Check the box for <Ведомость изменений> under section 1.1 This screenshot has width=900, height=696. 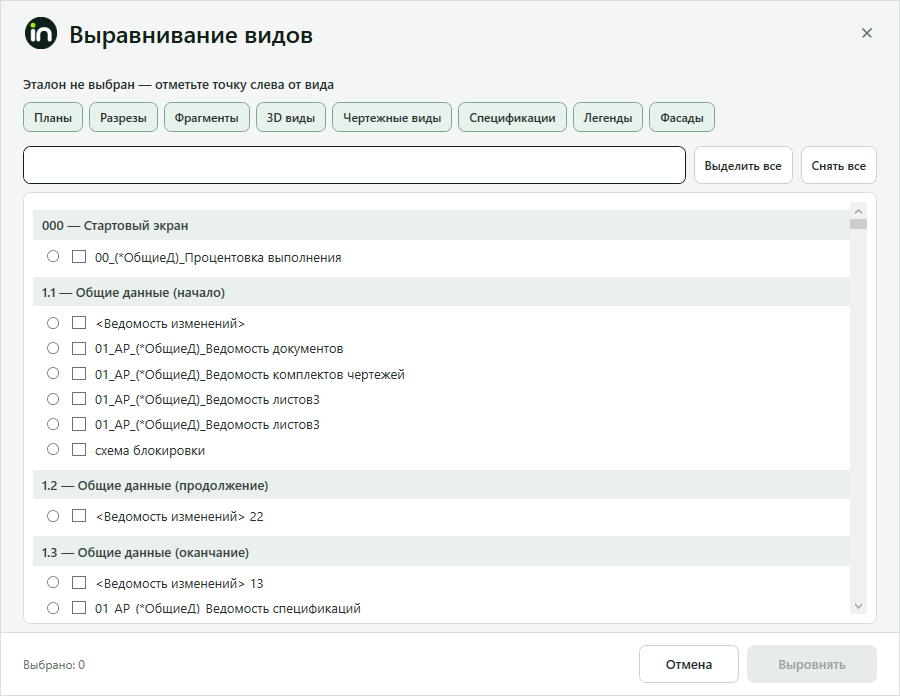[x=79, y=323]
